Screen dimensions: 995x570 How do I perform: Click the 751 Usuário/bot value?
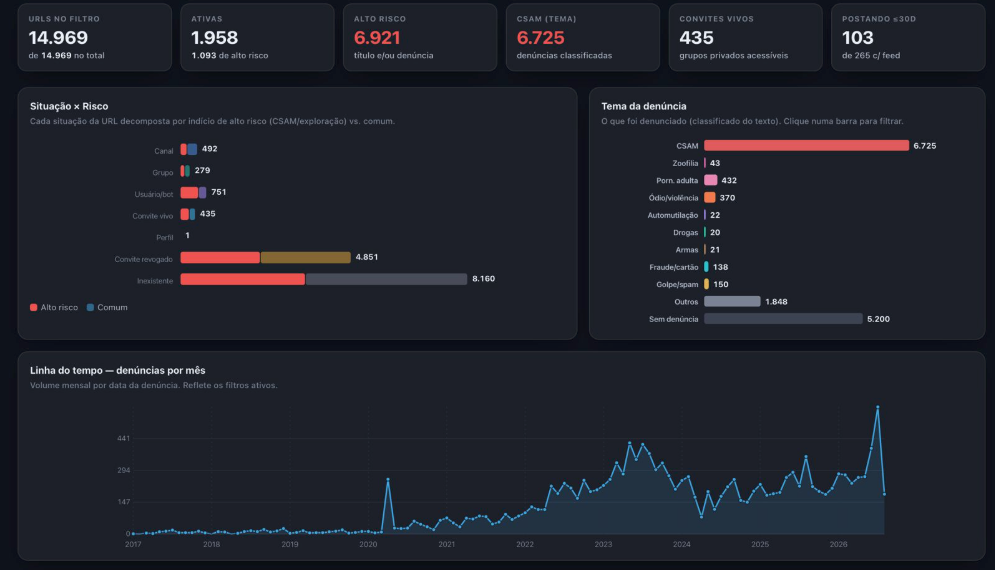click(x=218, y=192)
